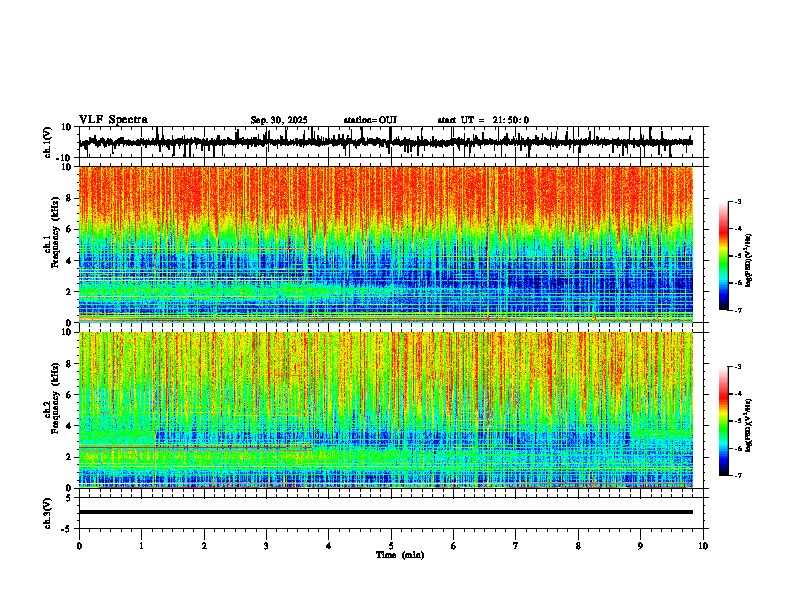This screenshot has height=612, width=792.
Task: Click the ch.1 "Frequency (kHz)" axis label
Action: click(x=56, y=233)
